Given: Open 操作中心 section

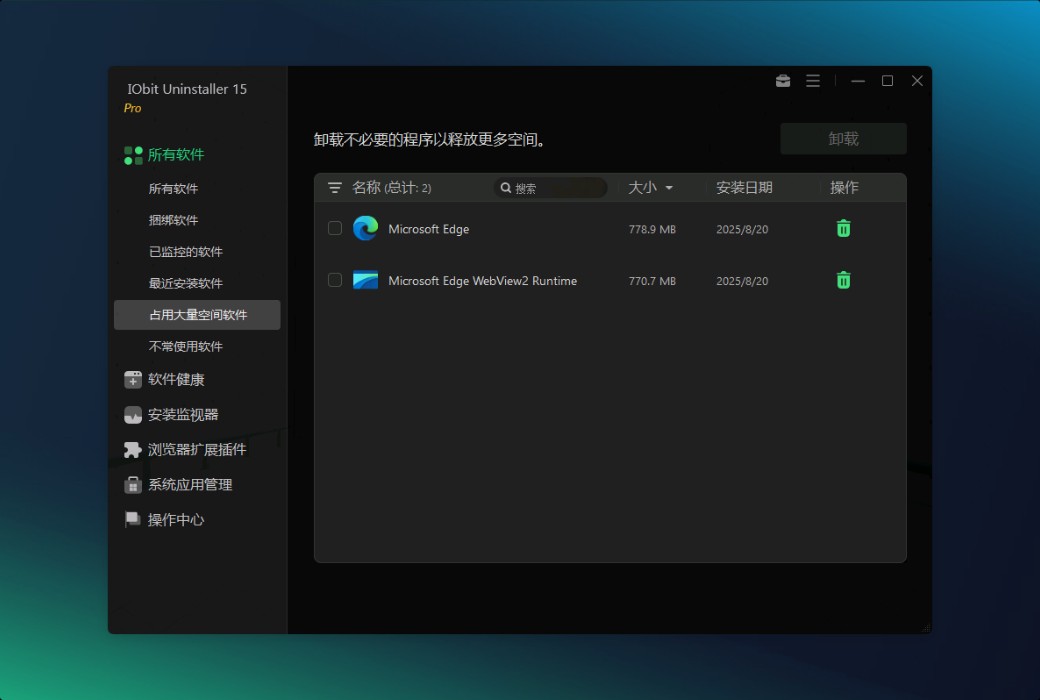Looking at the screenshot, I should [x=176, y=520].
